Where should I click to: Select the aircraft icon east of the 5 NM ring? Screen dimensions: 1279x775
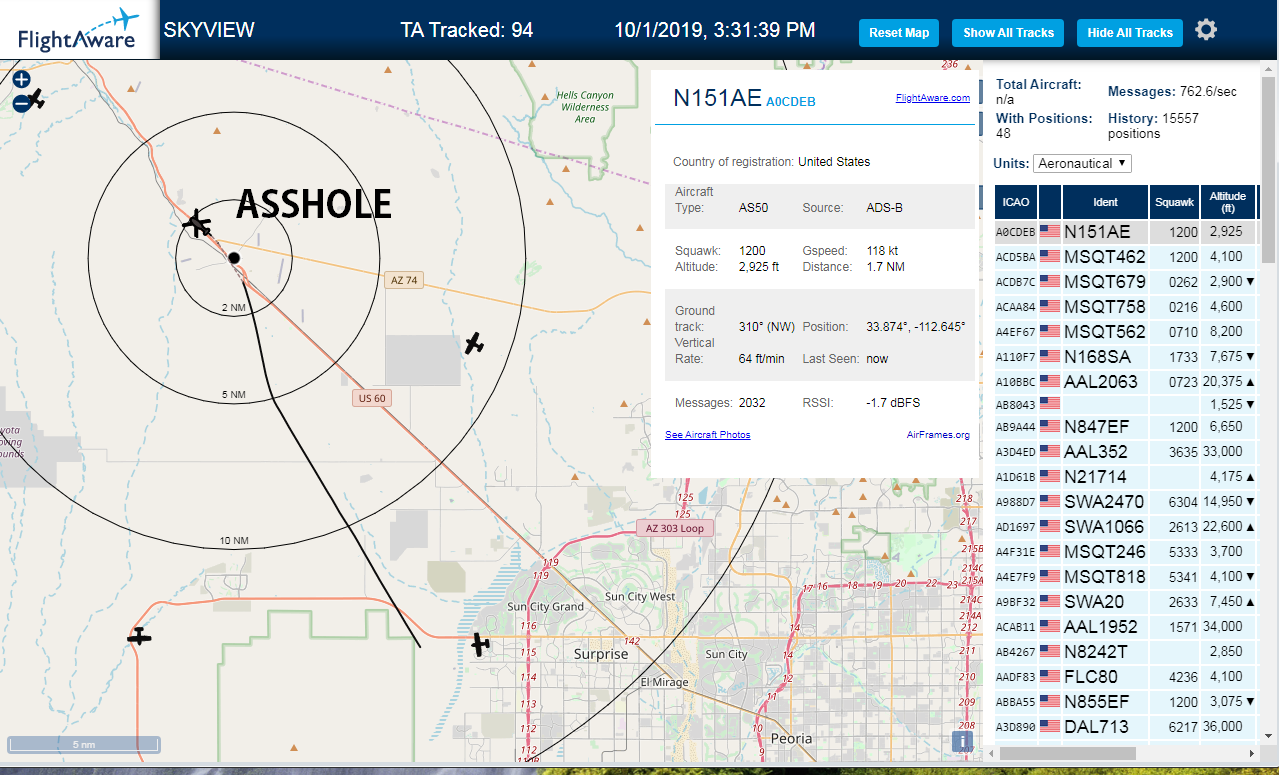coord(474,343)
